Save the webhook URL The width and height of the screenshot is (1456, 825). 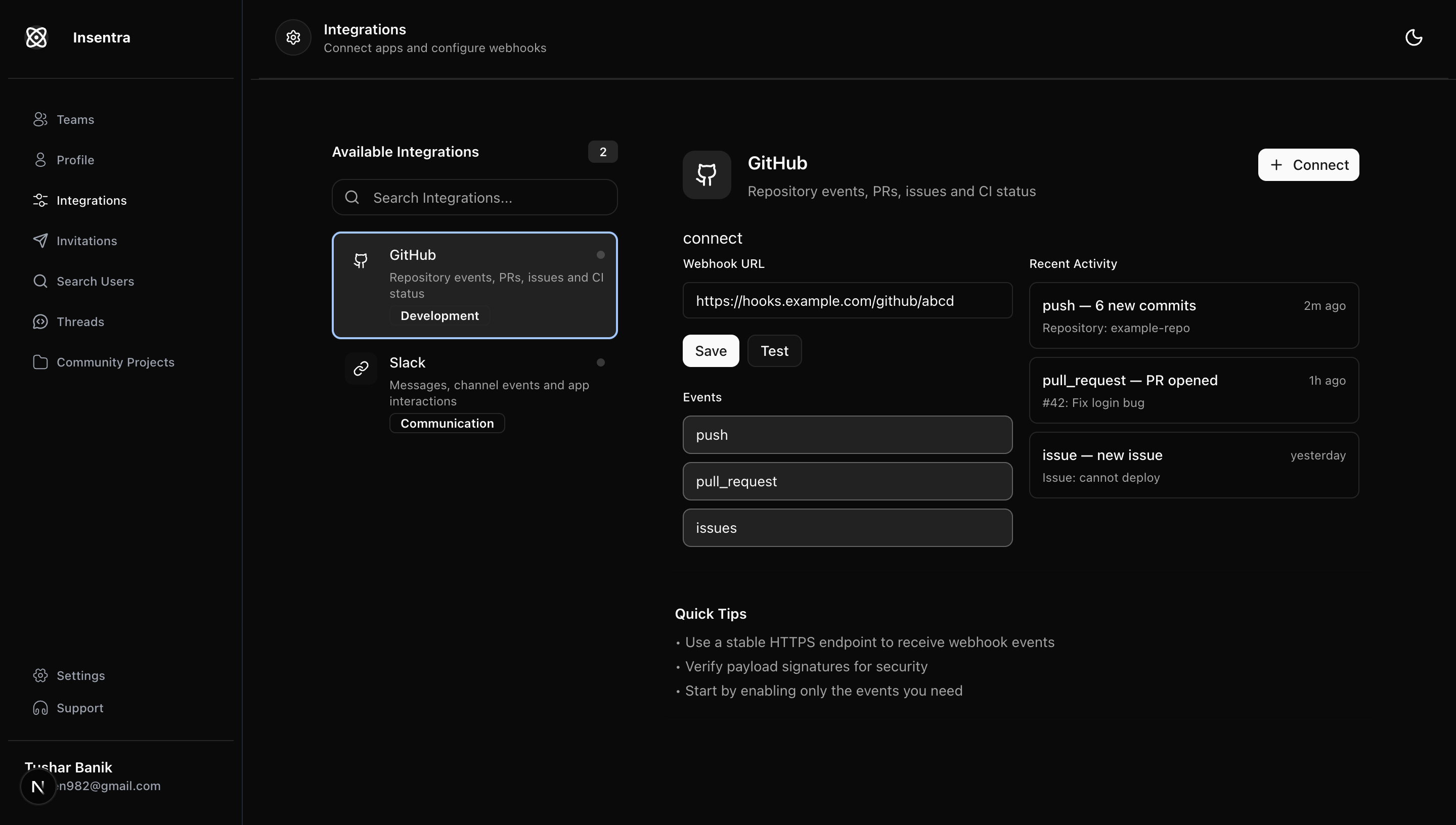(x=711, y=351)
